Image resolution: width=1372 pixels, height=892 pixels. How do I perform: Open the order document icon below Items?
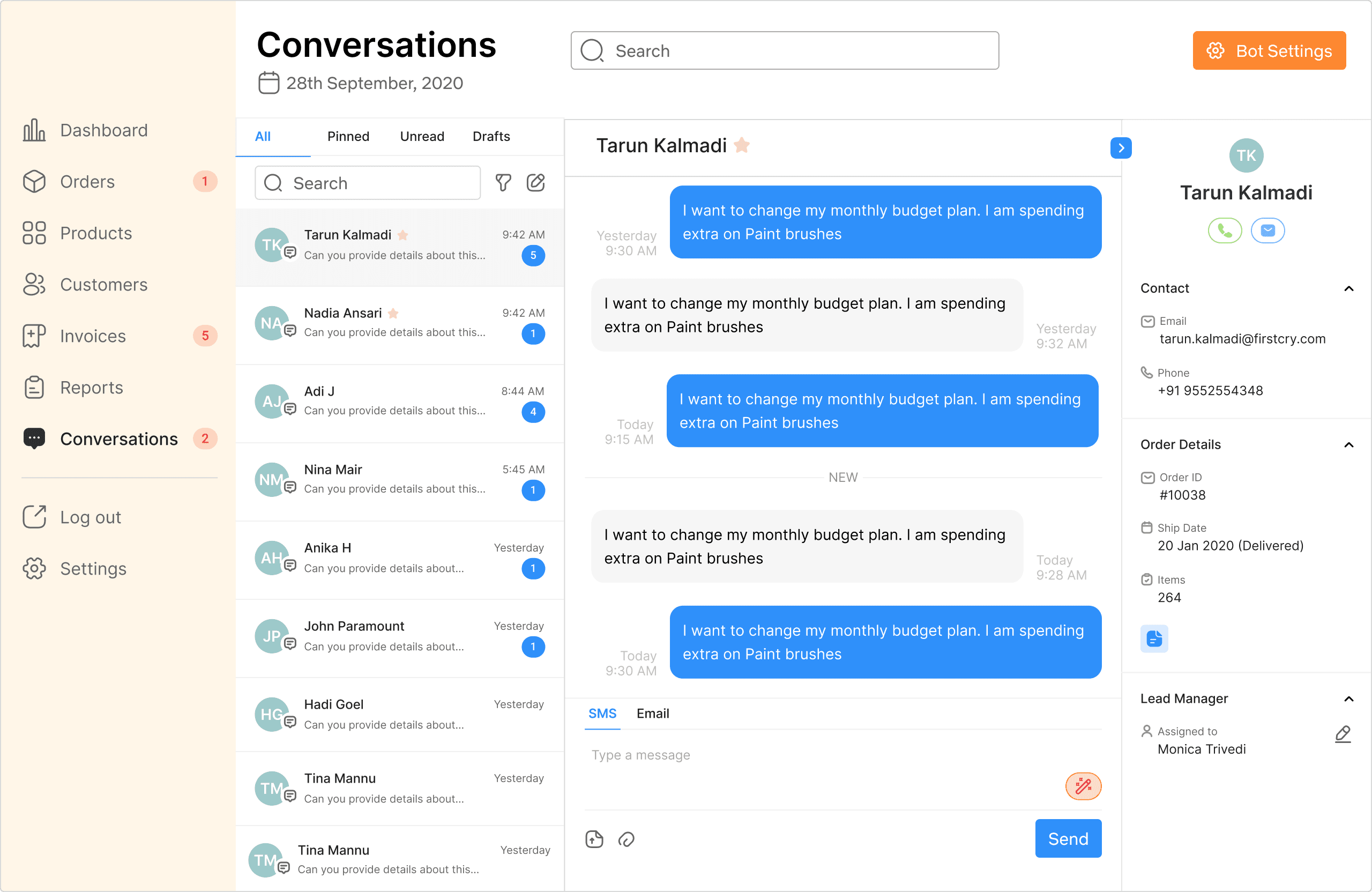[1154, 638]
